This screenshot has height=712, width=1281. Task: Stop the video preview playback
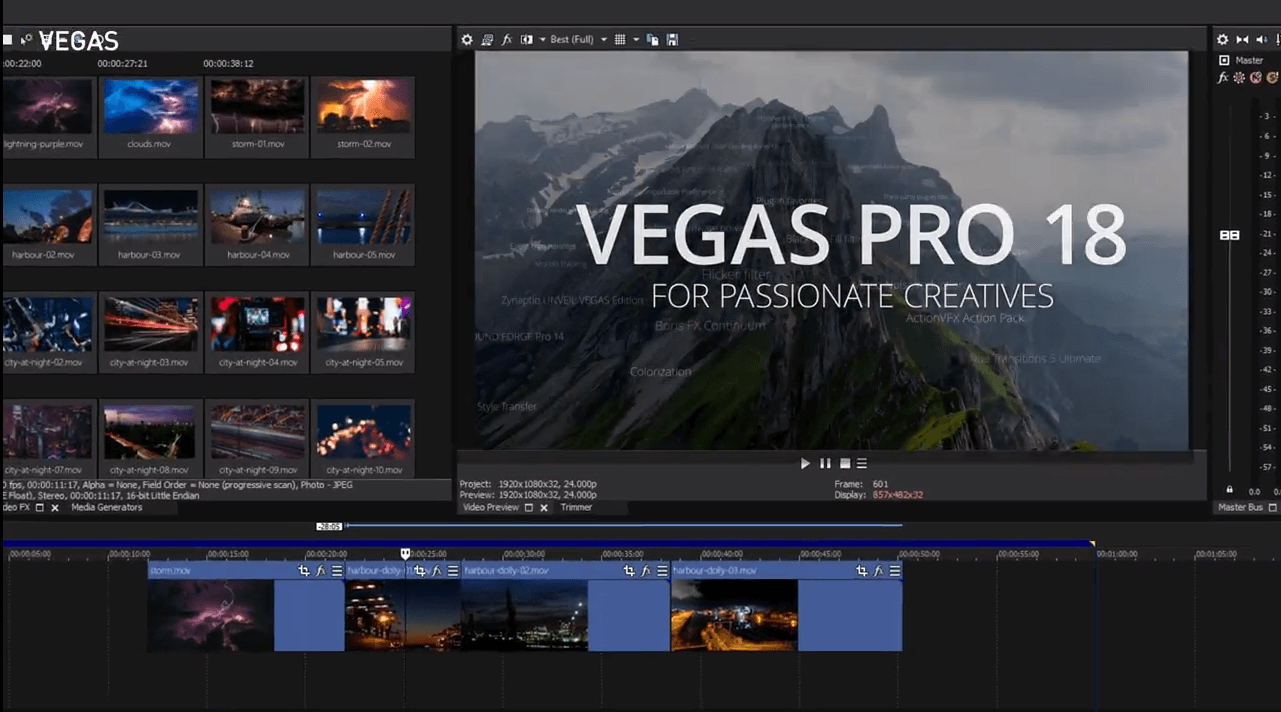[844, 463]
